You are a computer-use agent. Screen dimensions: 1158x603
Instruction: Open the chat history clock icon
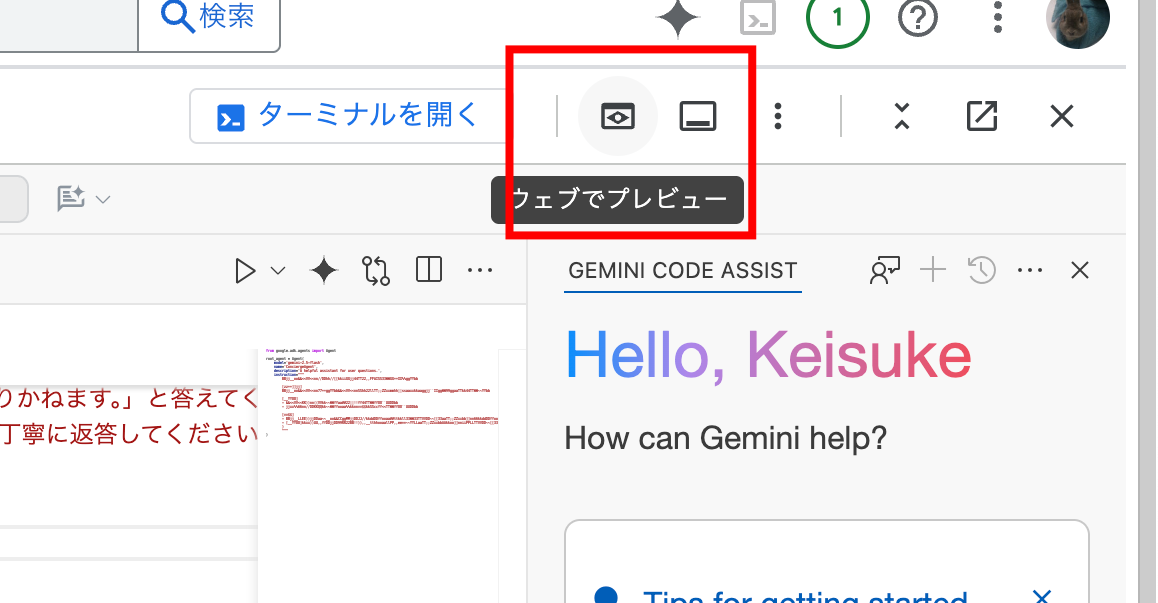(981, 270)
